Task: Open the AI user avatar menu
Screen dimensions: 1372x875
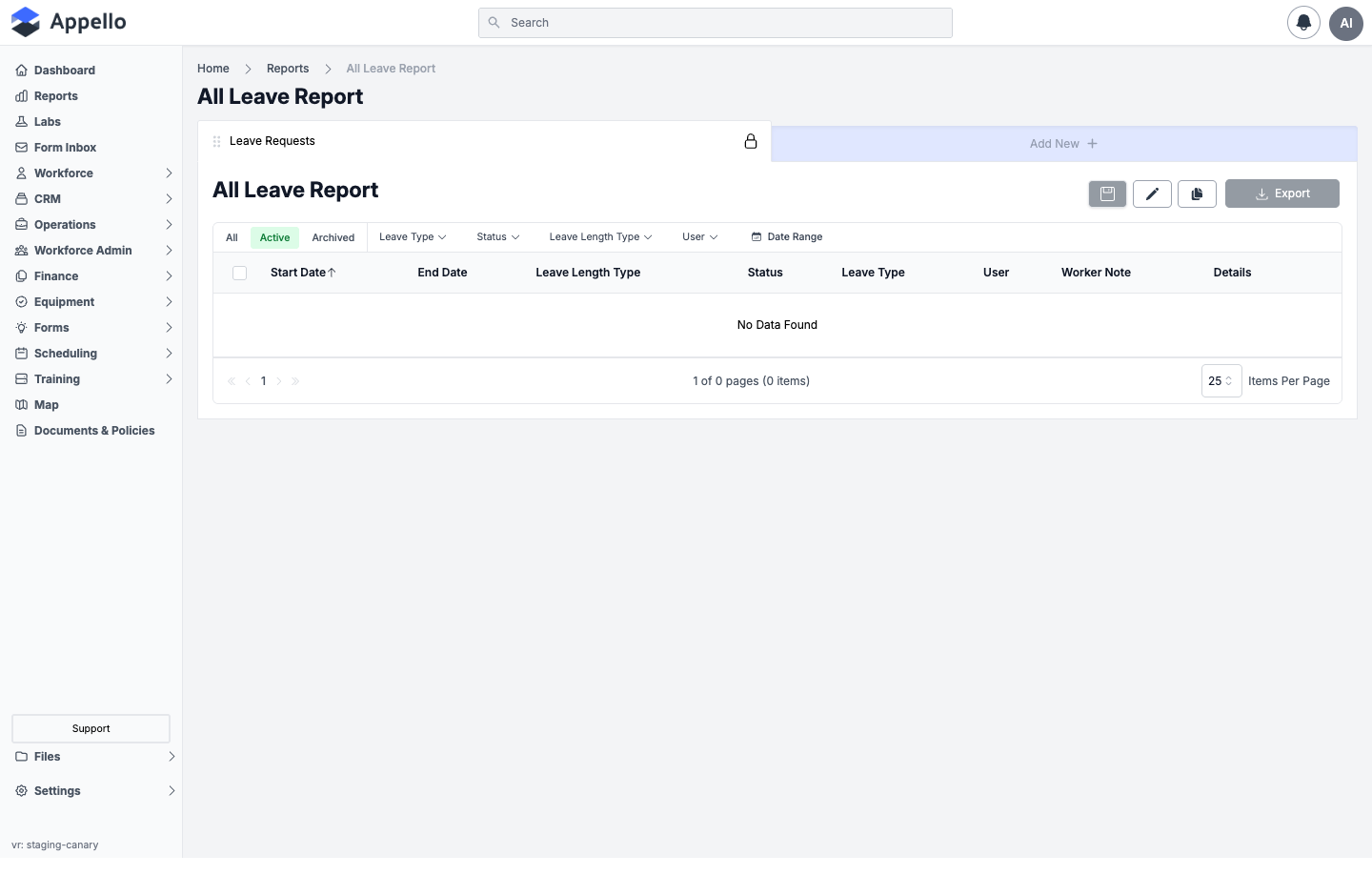Action: 1346,23
